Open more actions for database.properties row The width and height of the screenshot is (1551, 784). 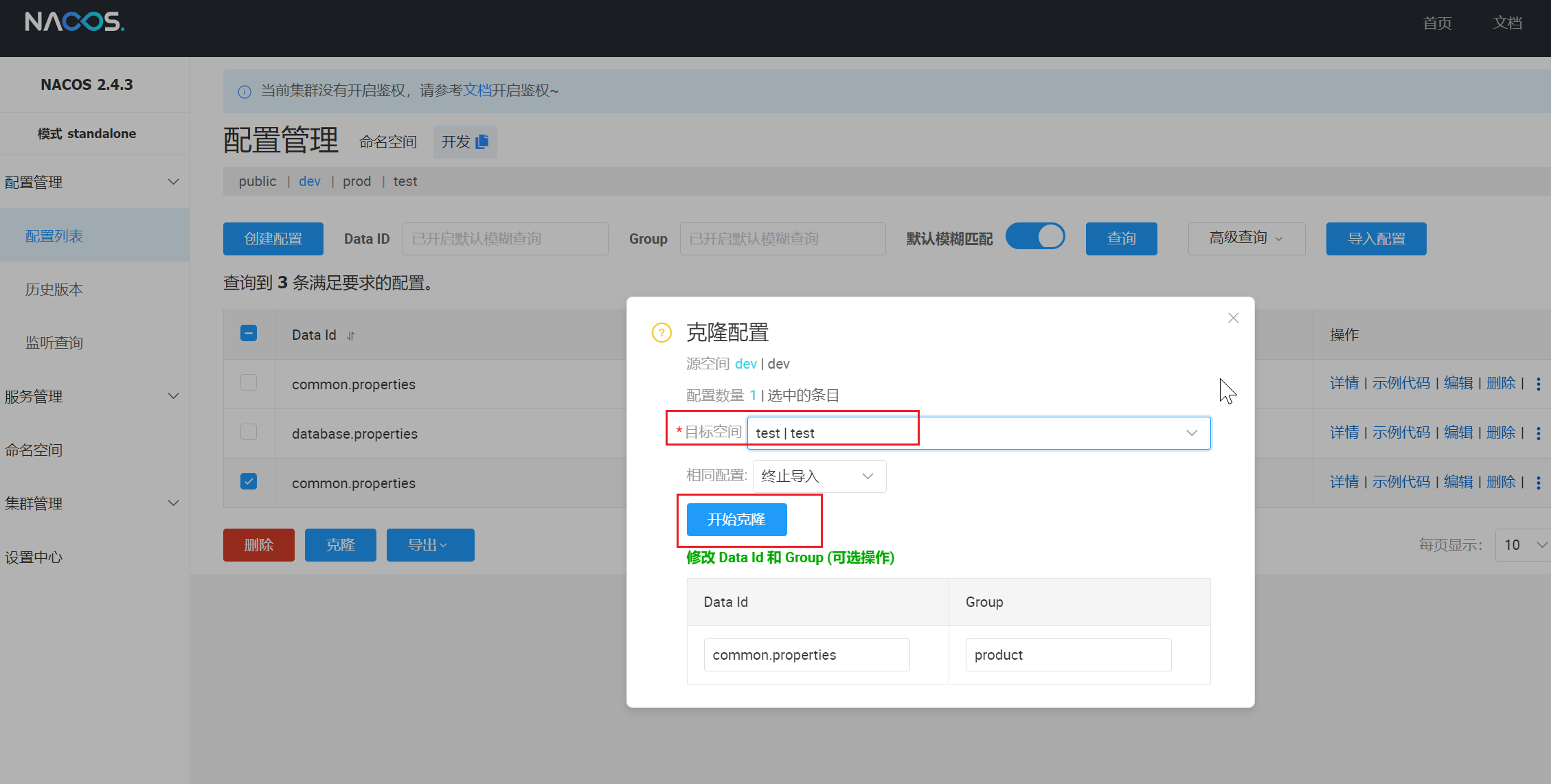click(x=1538, y=433)
